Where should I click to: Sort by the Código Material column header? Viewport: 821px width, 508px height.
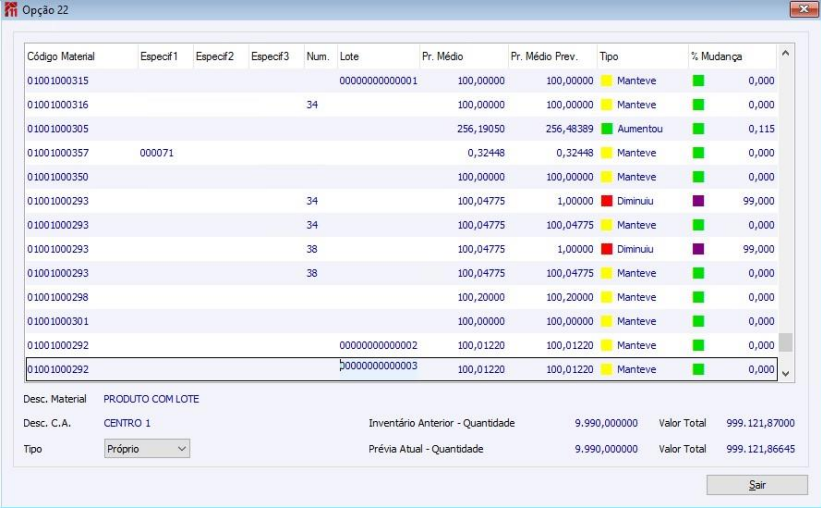81,56
